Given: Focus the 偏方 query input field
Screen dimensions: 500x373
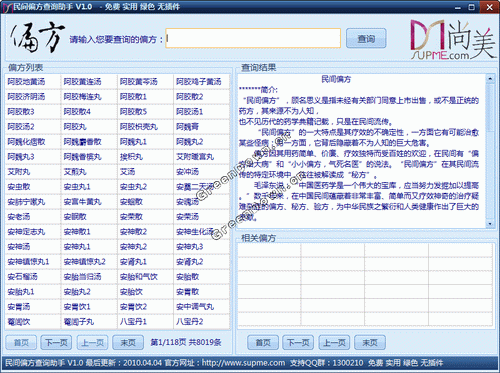Looking at the screenshot, I should [x=253, y=38].
